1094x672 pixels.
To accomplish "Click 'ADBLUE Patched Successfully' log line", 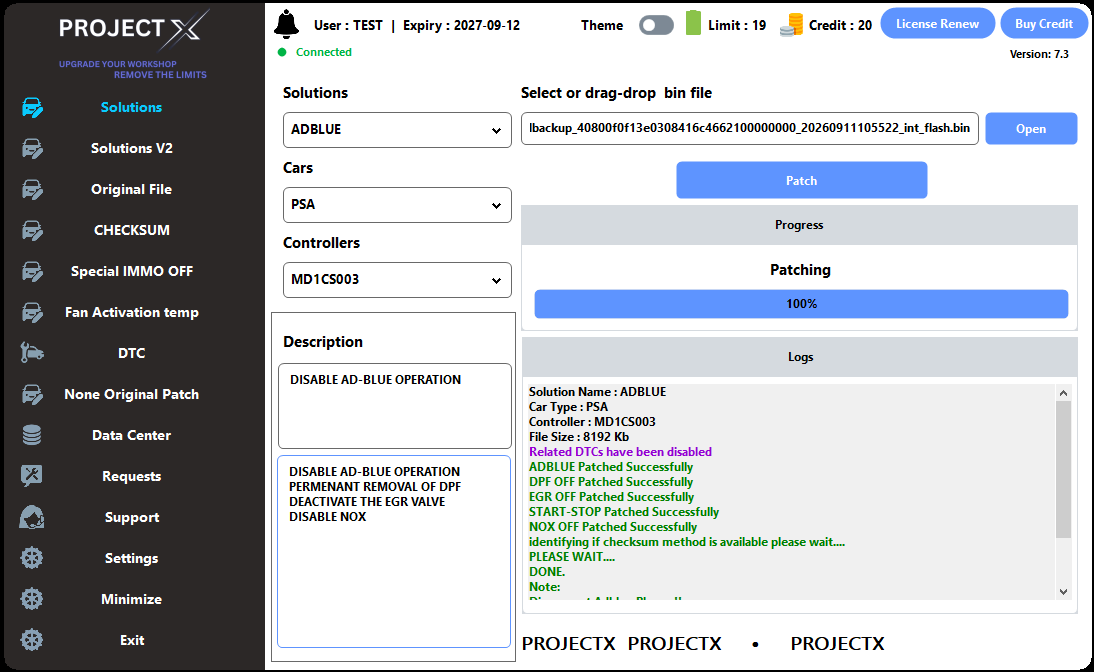I will click(610, 467).
